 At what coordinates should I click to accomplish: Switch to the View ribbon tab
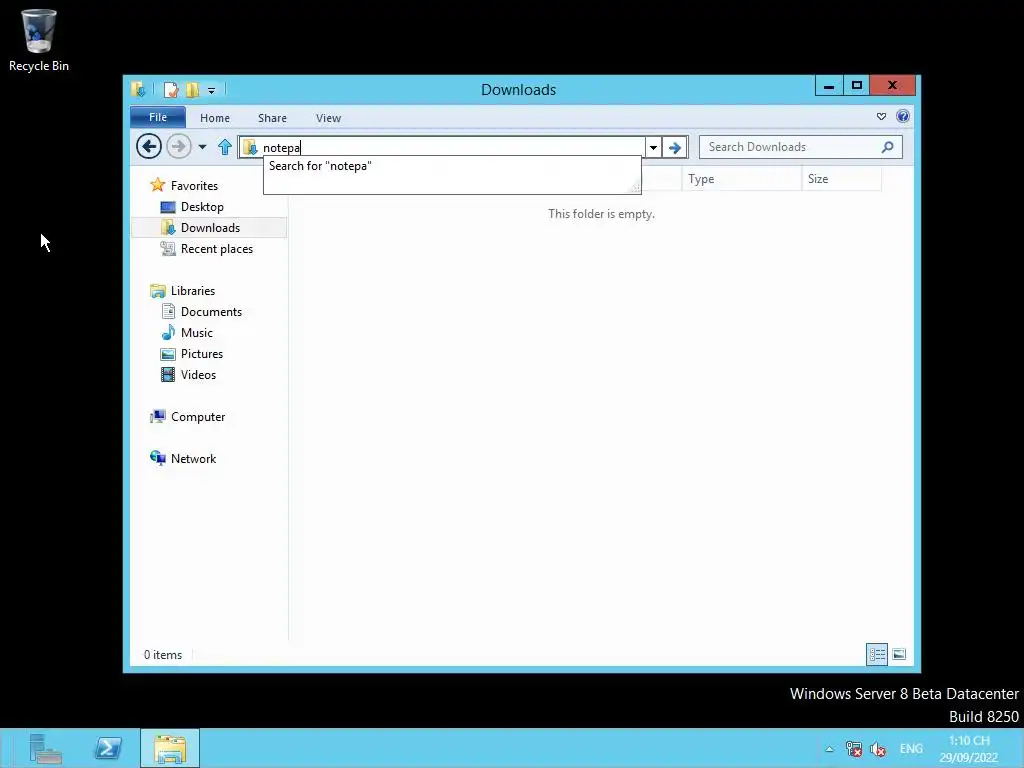click(328, 118)
